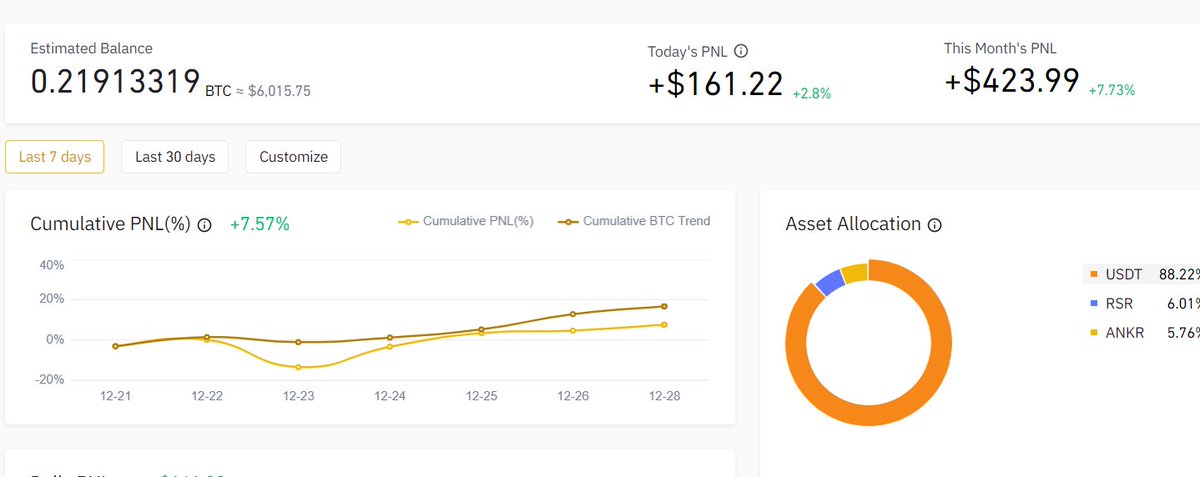This screenshot has height=477, width=1200.
Task: Click the +7.57% cumulative PNL percentage
Action: click(260, 224)
